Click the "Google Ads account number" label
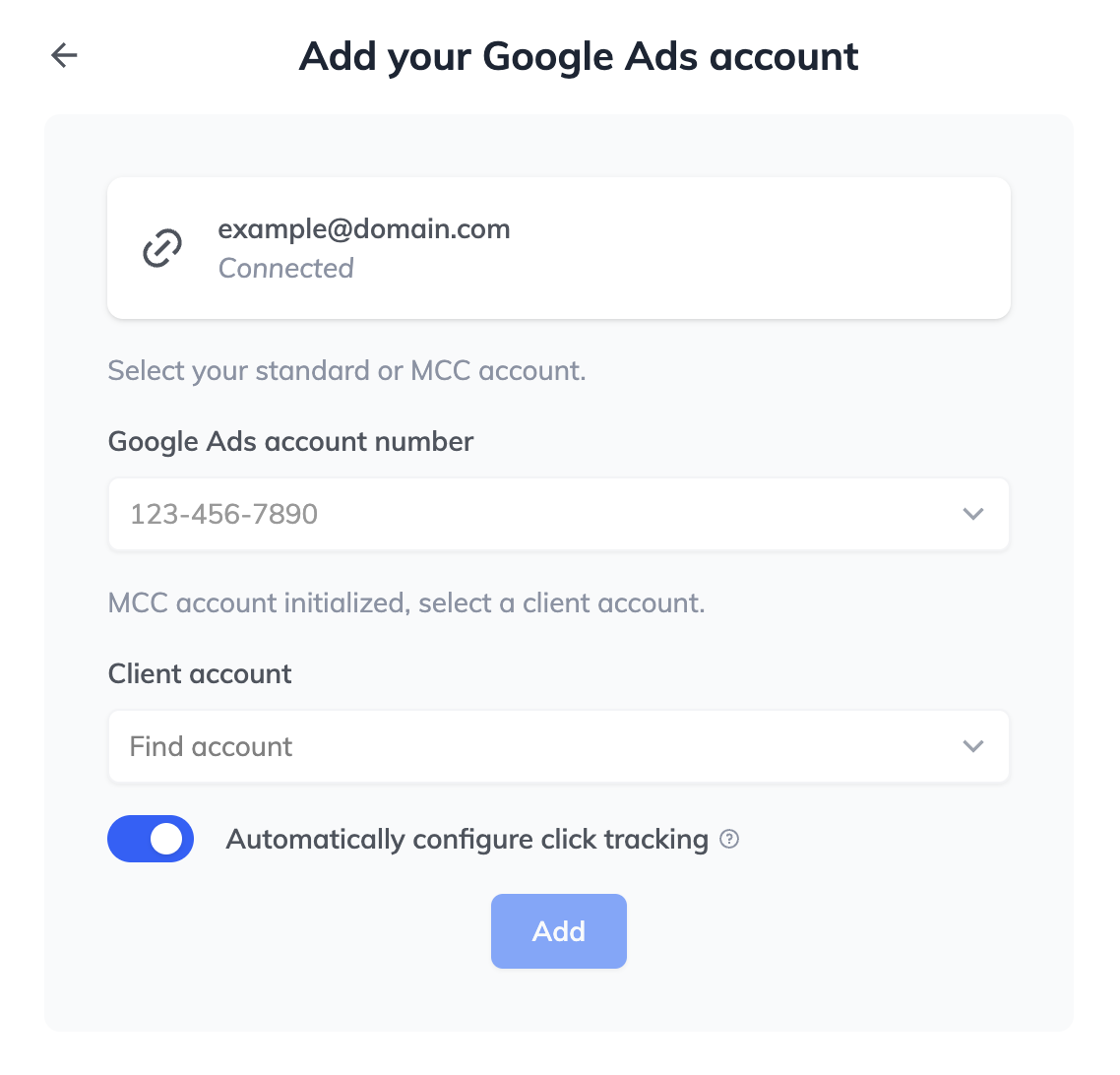The height and width of the screenshot is (1075, 1120). (x=290, y=441)
